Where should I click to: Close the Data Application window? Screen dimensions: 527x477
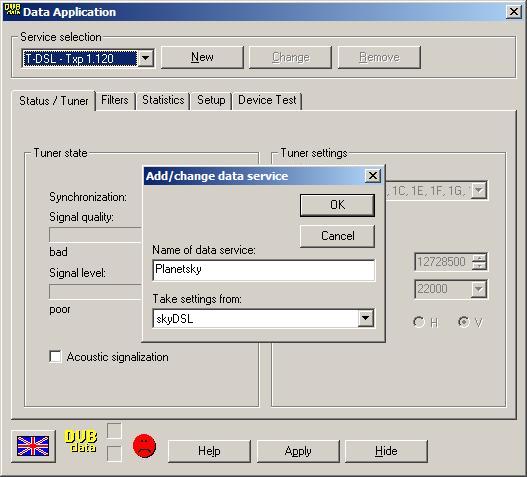click(x=514, y=12)
